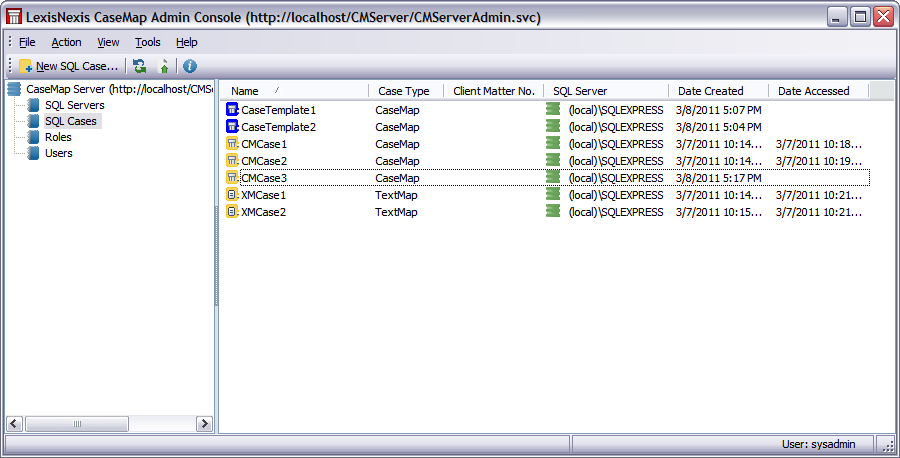Click the SQL Servers tree icon
This screenshot has width=900, height=458.
coord(33,105)
